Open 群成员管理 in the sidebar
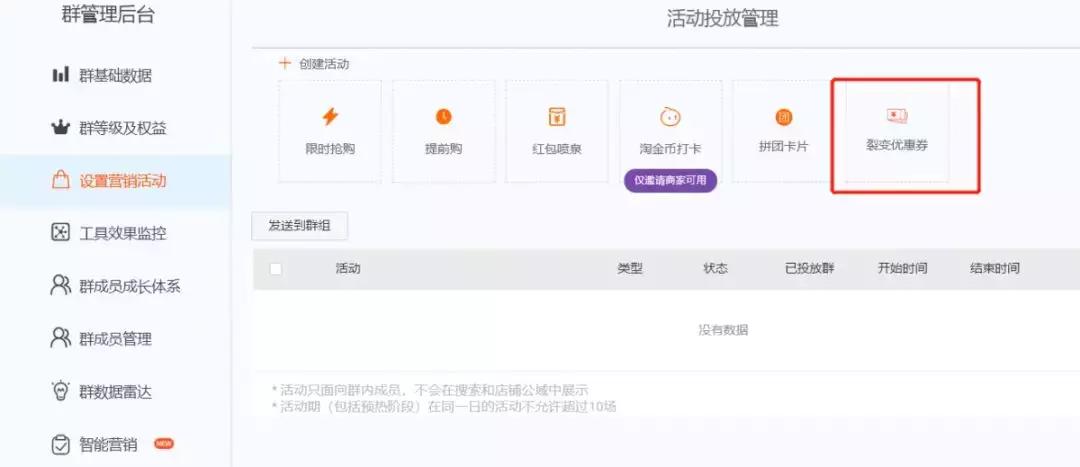The height and width of the screenshot is (467, 1080). [116, 339]
